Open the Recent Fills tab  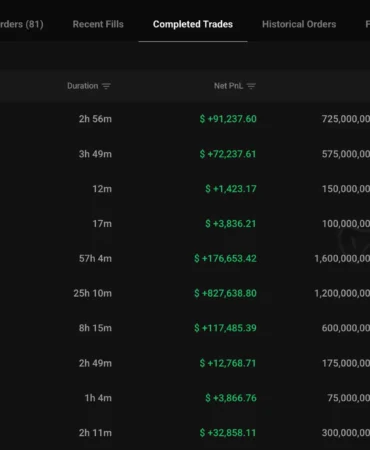point(98,24)
